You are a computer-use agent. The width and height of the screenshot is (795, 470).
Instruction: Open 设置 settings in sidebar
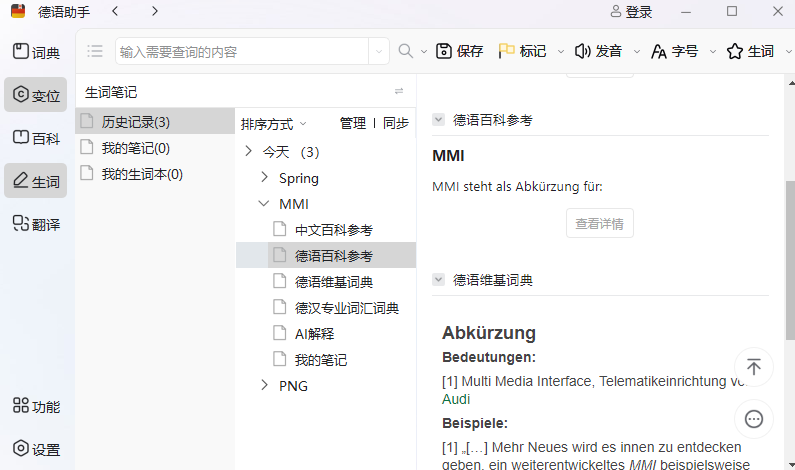pyautogui.click(x=35, y=449)
